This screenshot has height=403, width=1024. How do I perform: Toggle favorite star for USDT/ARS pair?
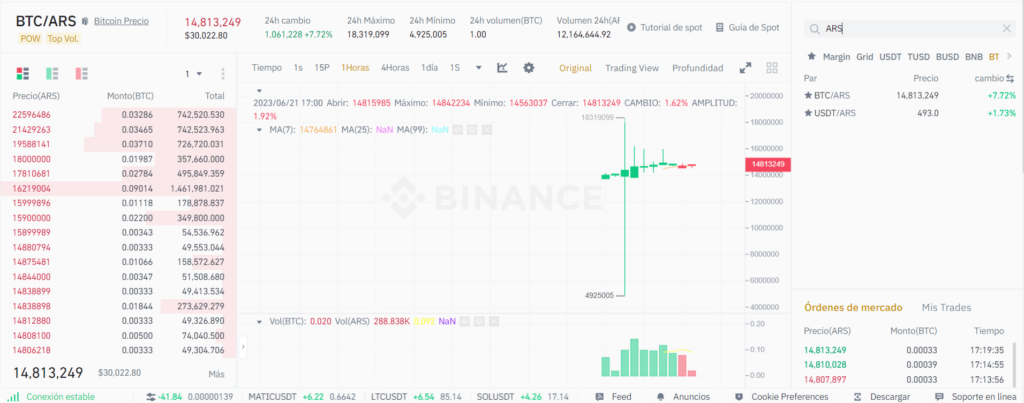click(x=808, y=113)
